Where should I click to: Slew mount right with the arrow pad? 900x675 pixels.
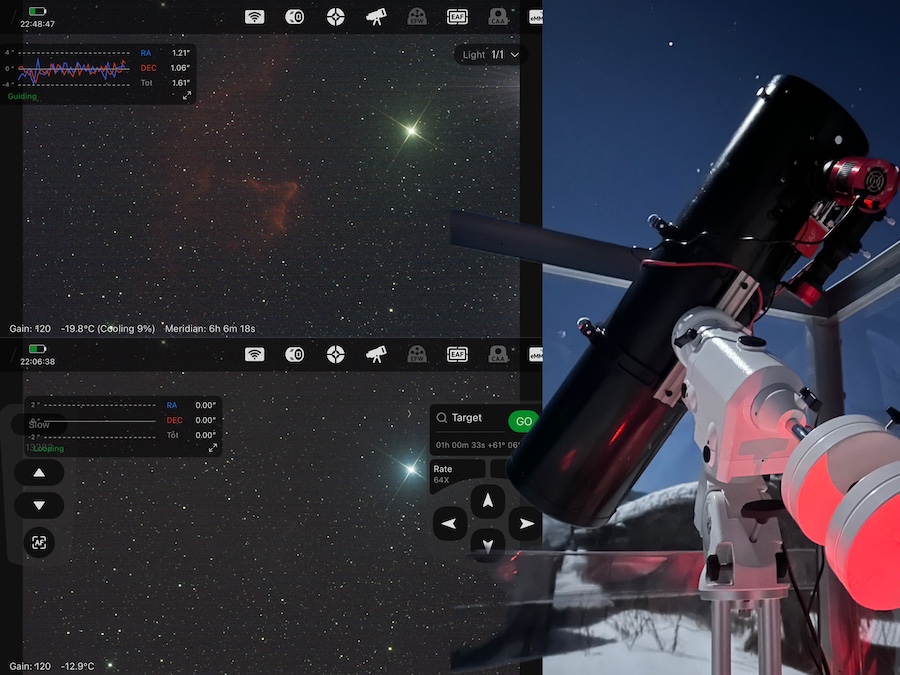tap(526, 523)
